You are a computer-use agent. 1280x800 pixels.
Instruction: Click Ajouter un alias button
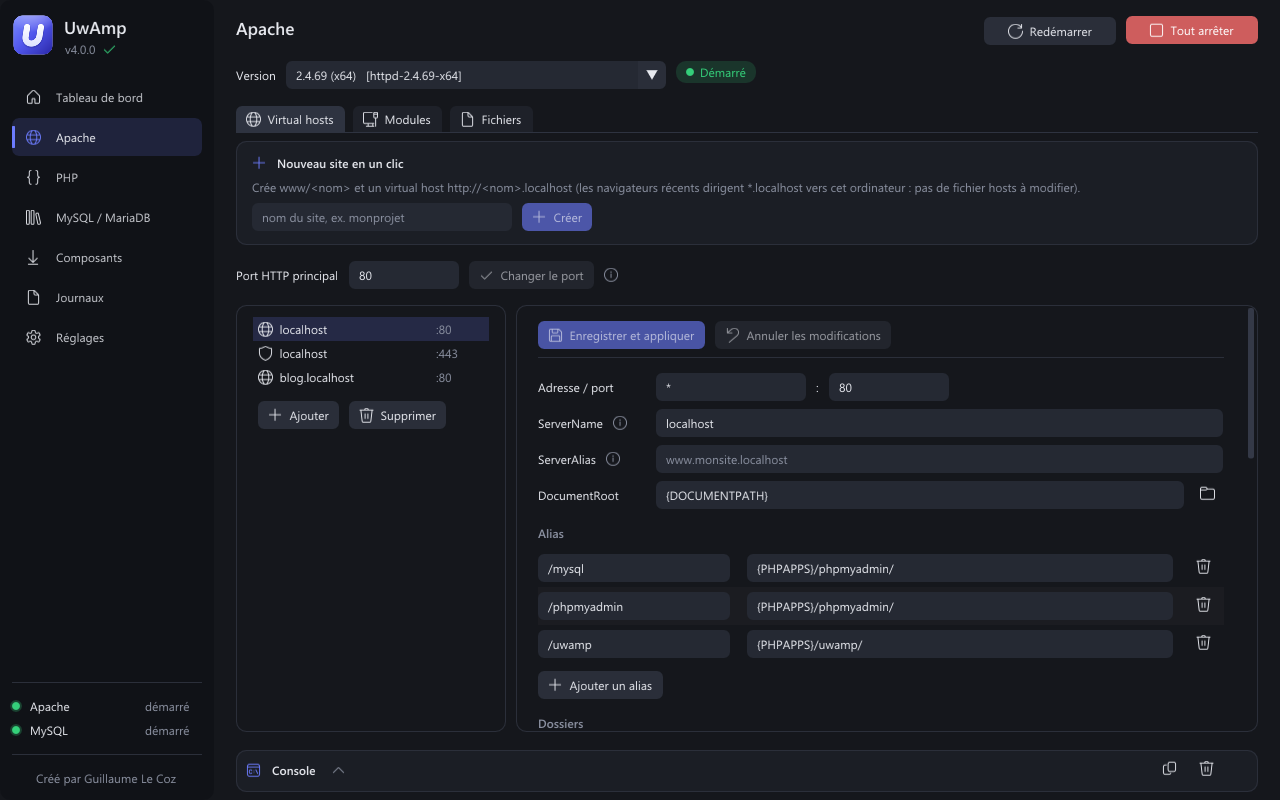[x=600, y=685]
